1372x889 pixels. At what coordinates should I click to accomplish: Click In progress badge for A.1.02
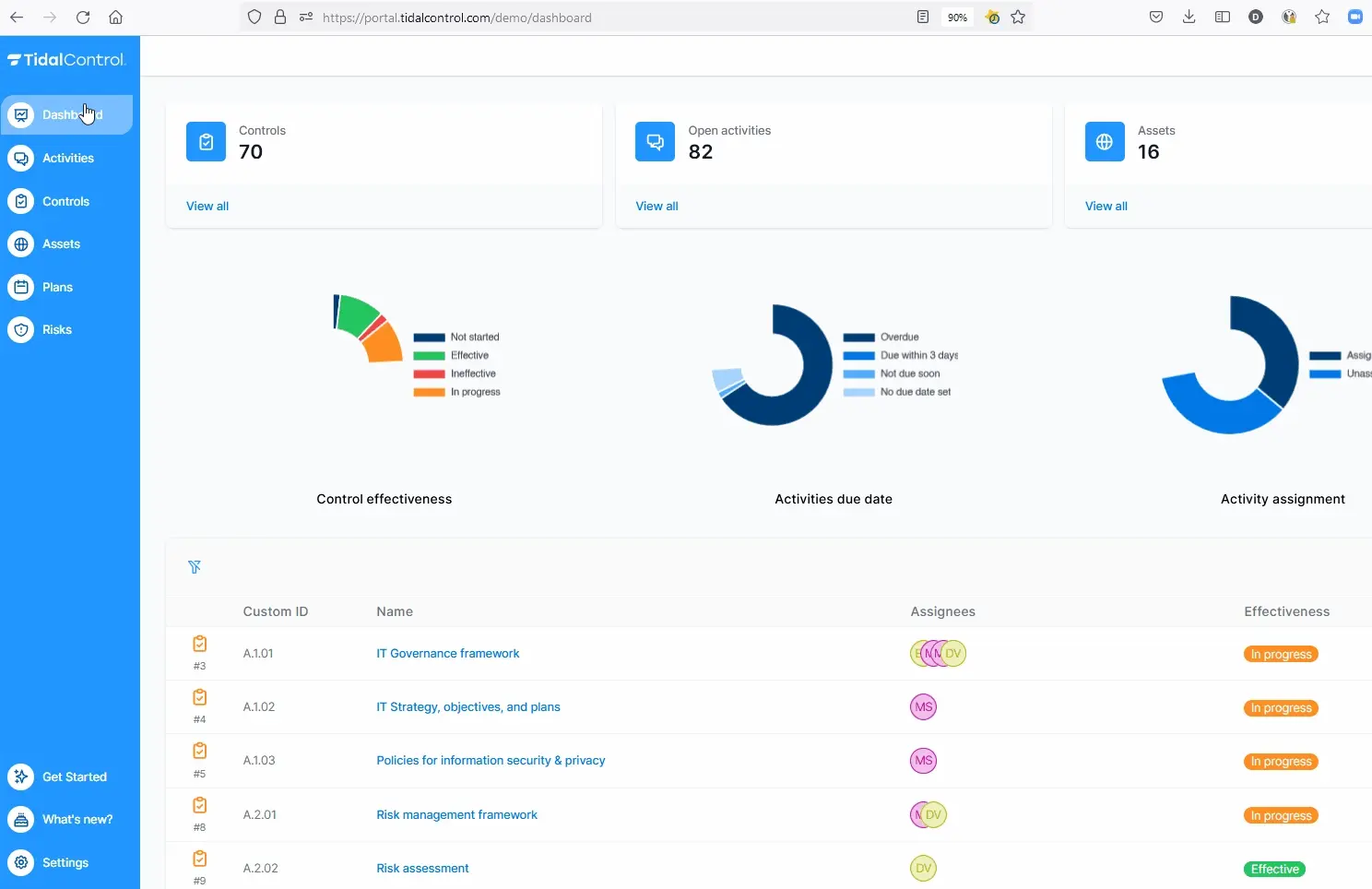tap(1281, 707)
